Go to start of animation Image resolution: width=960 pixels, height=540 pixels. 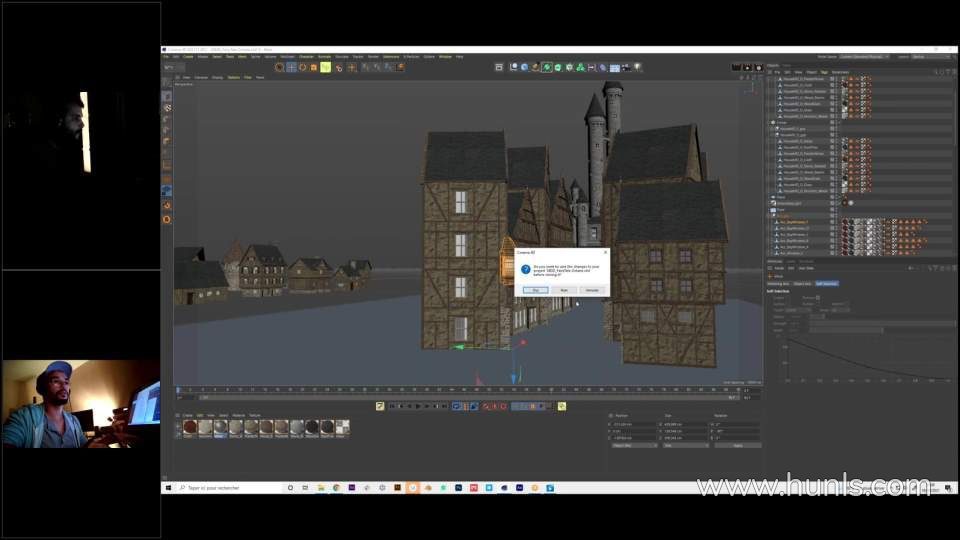pos(392,406)
